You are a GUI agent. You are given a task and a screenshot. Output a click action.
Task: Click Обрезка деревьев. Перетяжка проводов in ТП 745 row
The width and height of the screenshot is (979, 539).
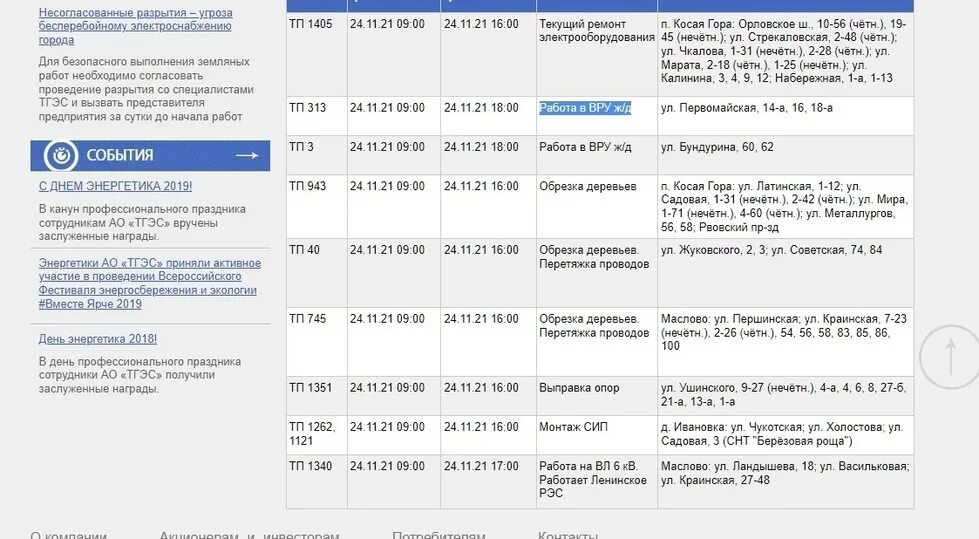(597, 342)
